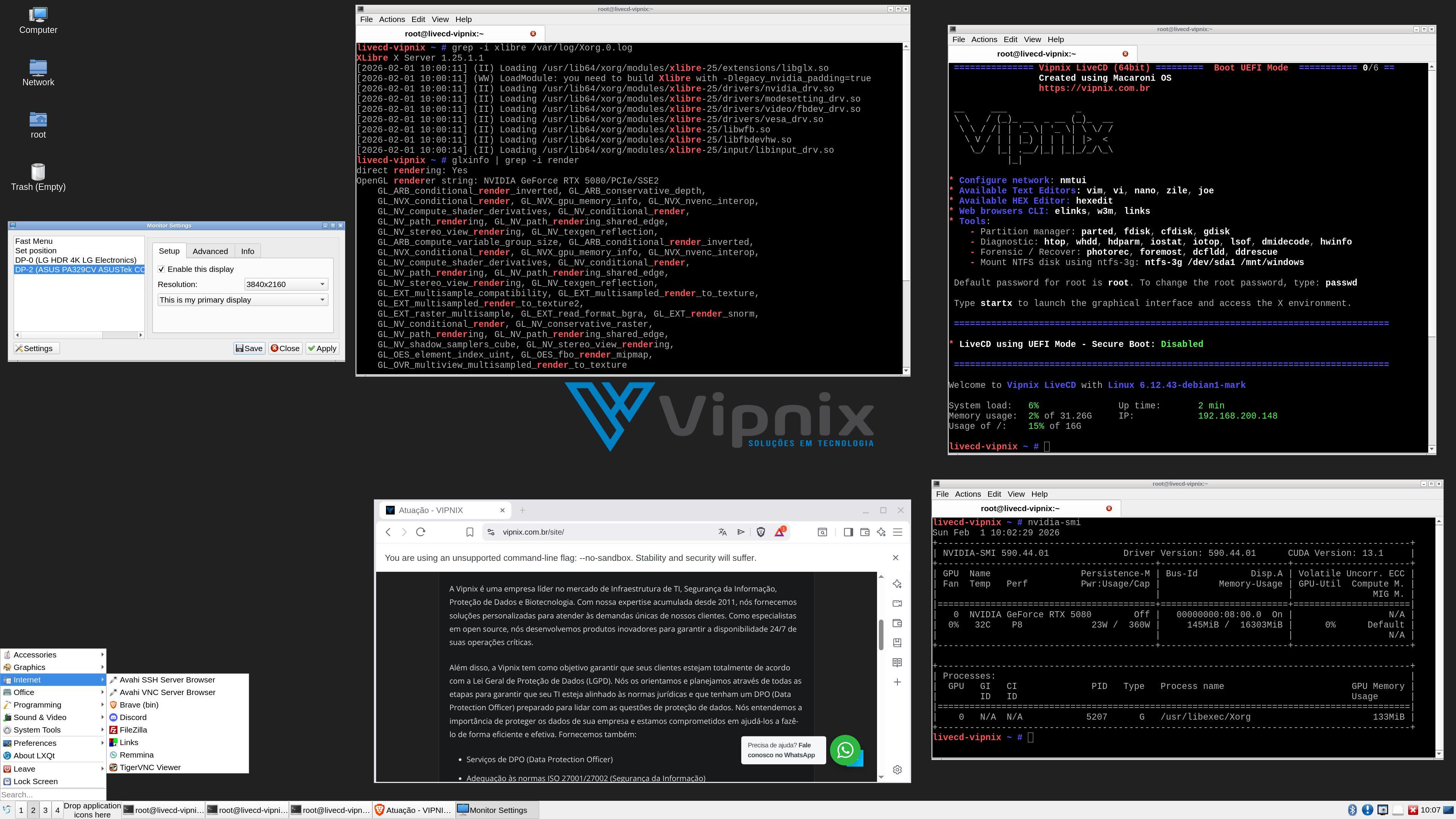Viewport: 1456px width, 819px height.
Task: Dismiss the no-sandbox warning bar
Action: (895, 558)
